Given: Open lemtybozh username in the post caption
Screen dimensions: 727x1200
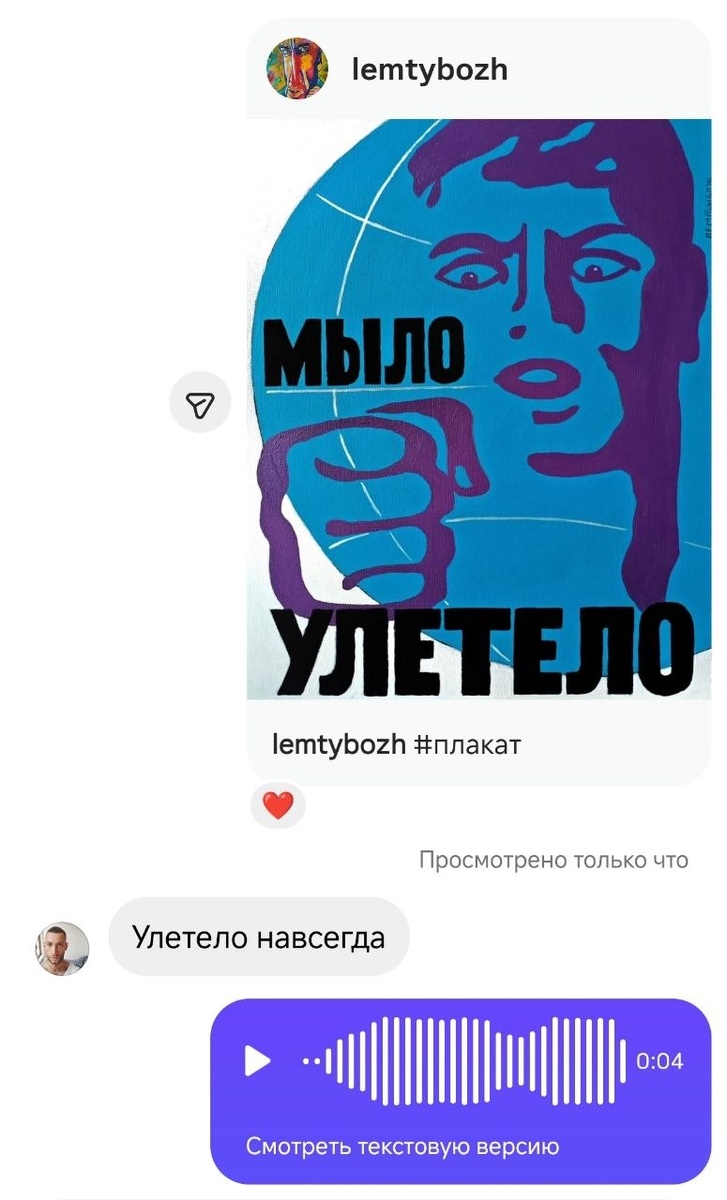Looking at the screenshot, I should click(x=339, y=744).
